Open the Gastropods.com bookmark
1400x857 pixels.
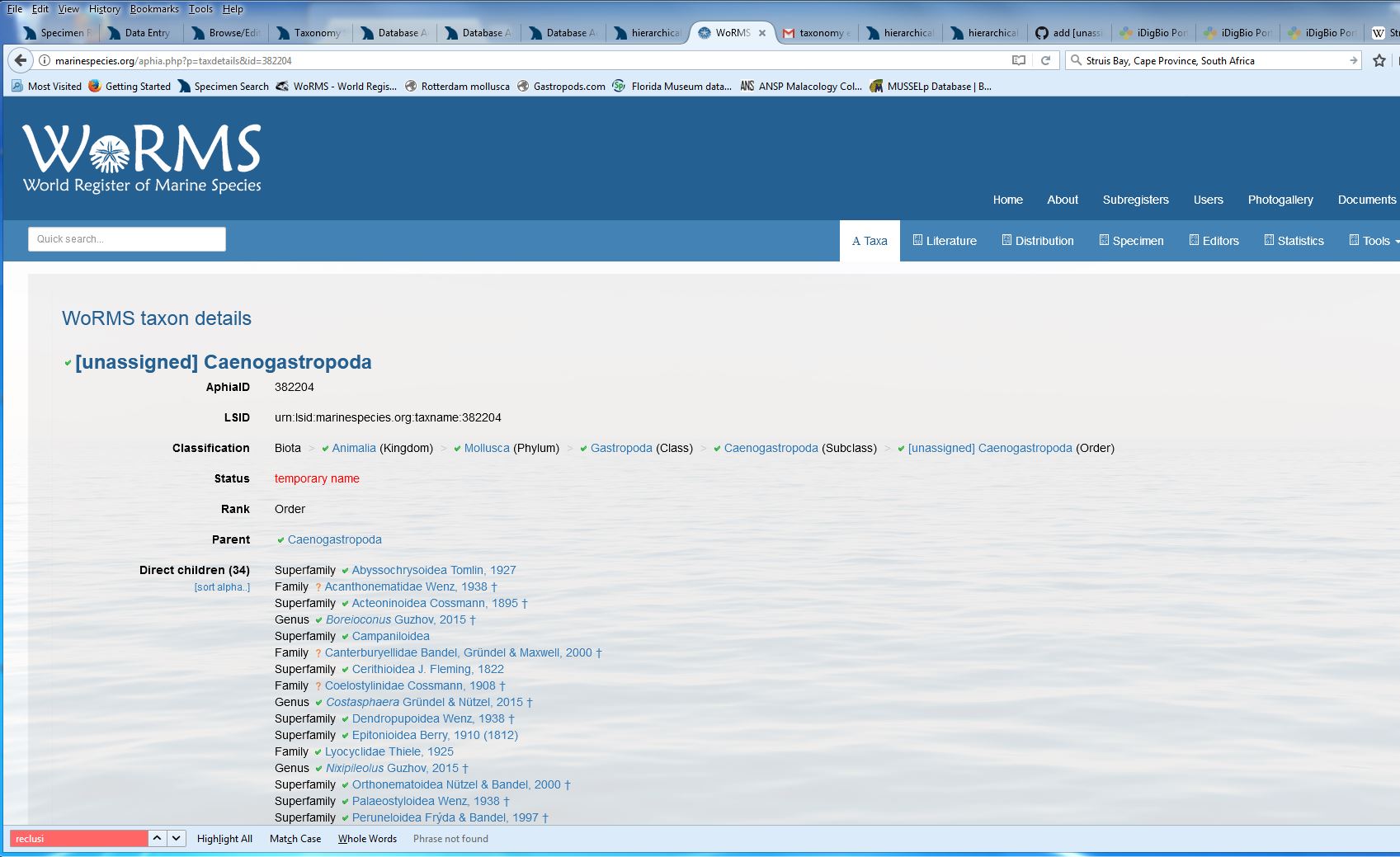(x=568, y=86)
